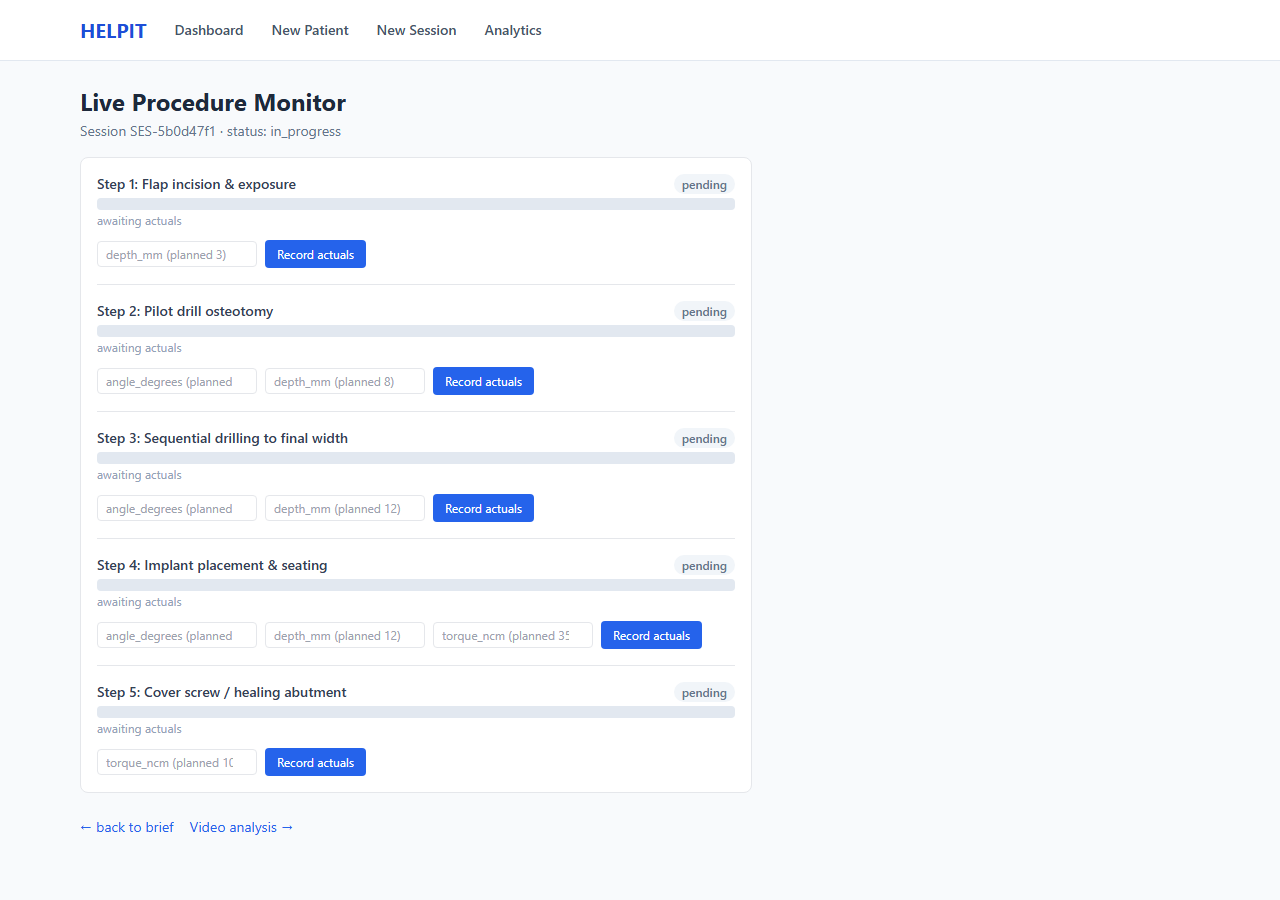Click Step 5 progress bar

pyautogui.click(x=416, y=712)
